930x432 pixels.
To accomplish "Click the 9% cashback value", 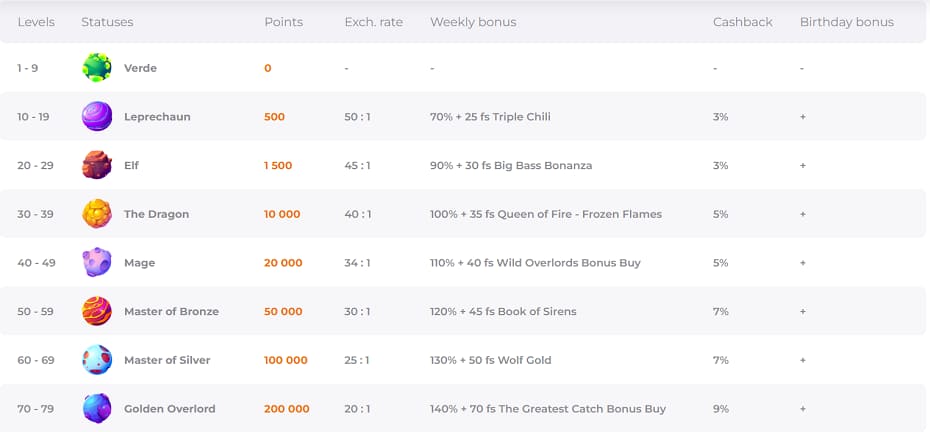I will [x=721, y=409].
